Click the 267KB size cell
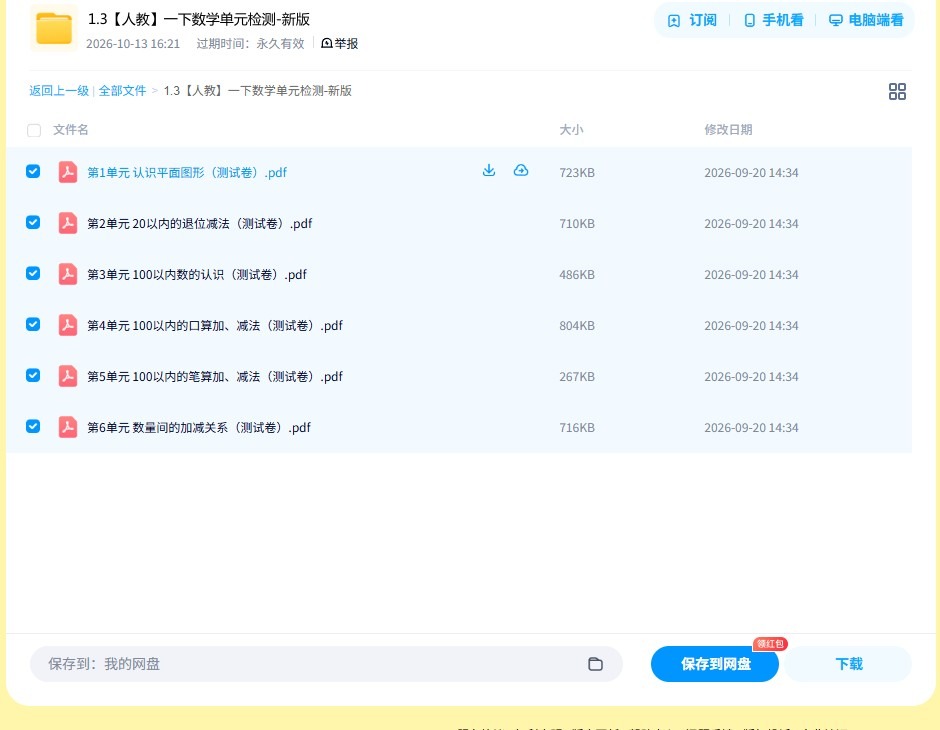Screen dimensions: 940x730 (577, 376)
